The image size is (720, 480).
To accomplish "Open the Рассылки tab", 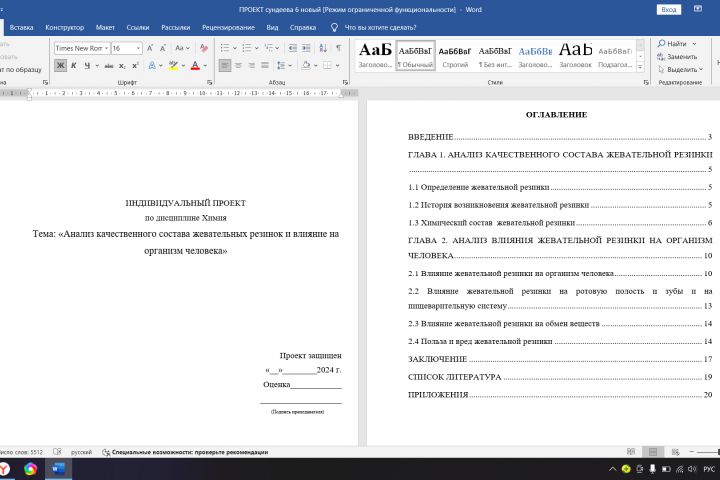I will tap(175, 28).
